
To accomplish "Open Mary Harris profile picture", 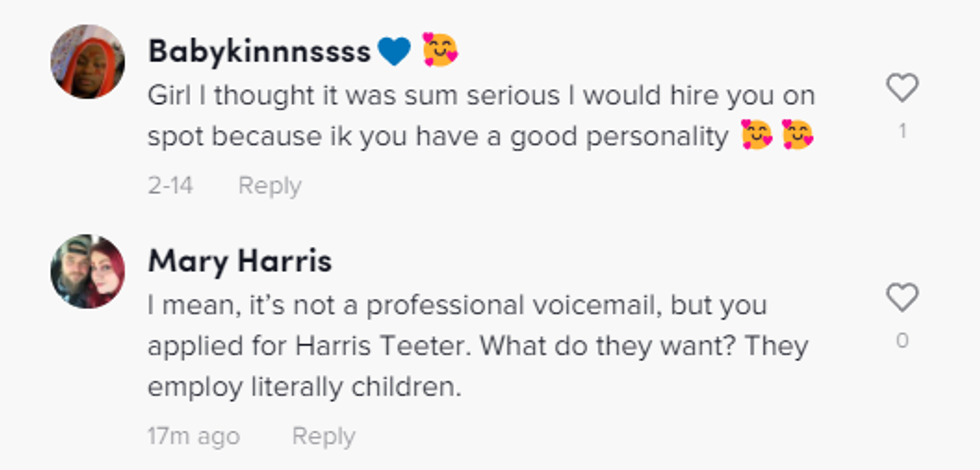I will [88, 271].
